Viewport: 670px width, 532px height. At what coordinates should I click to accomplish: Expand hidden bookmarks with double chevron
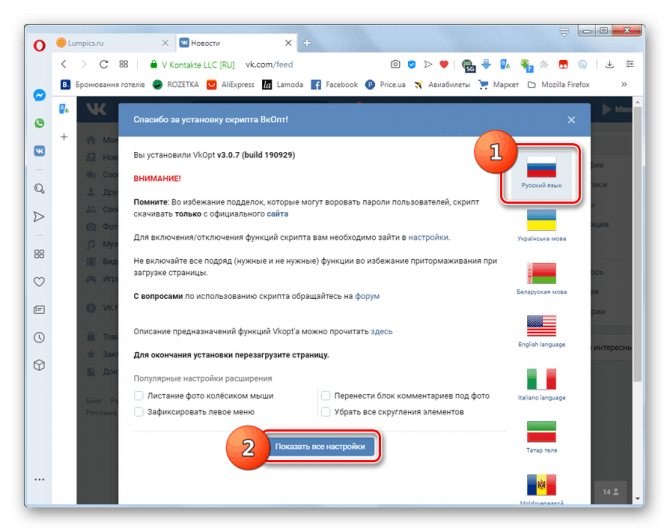624,85
